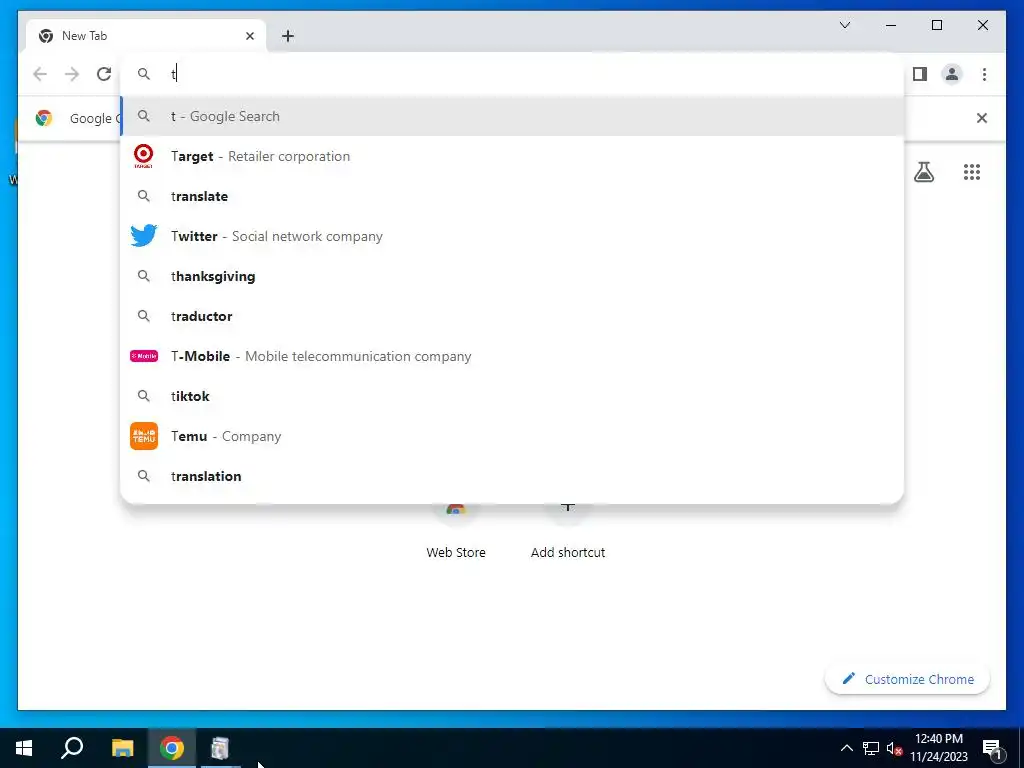Select the 'tiktok' suggestion

(x=513, y=396)
